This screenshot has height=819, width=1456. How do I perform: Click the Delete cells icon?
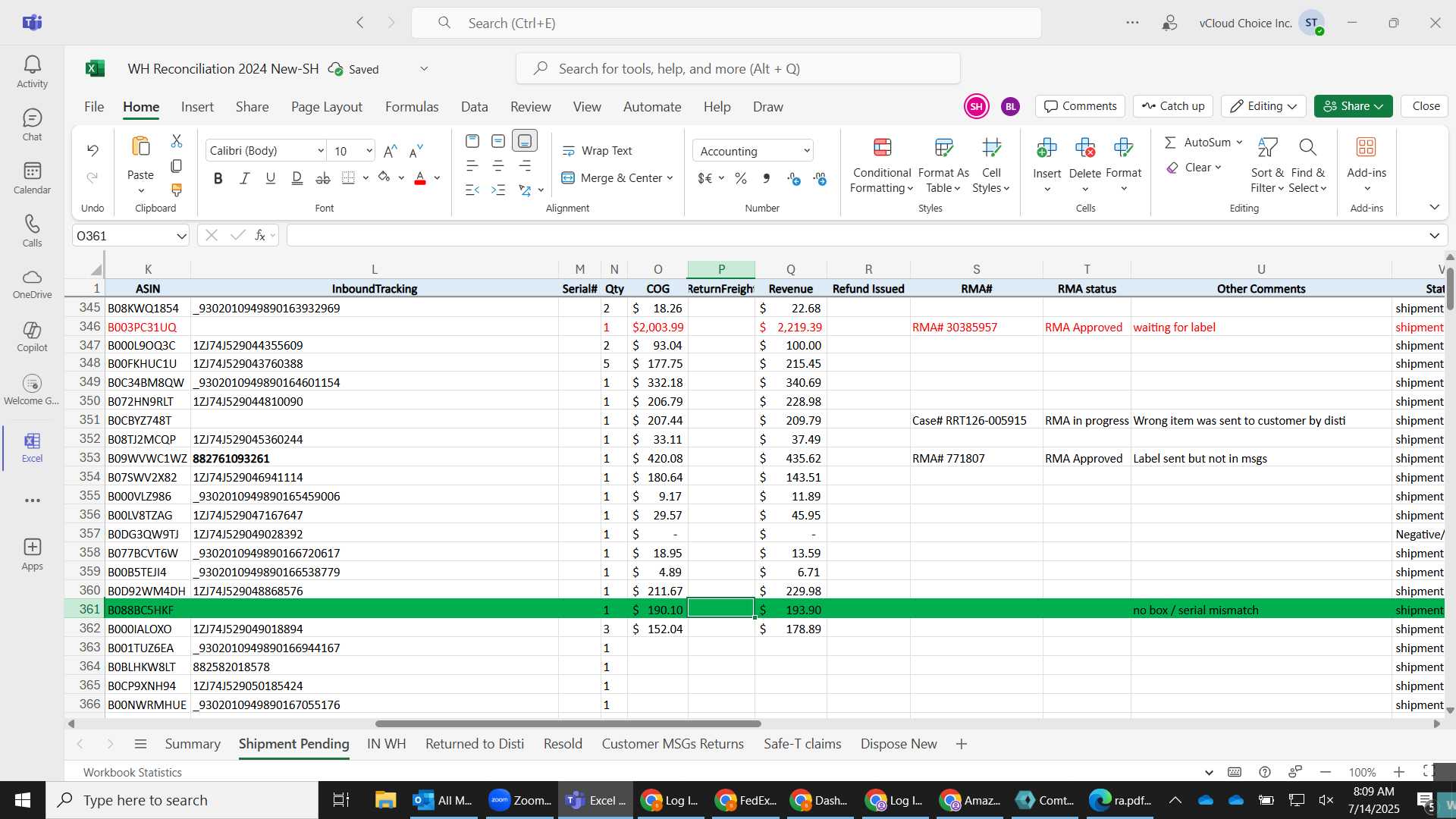click(x=1085, y=147)
